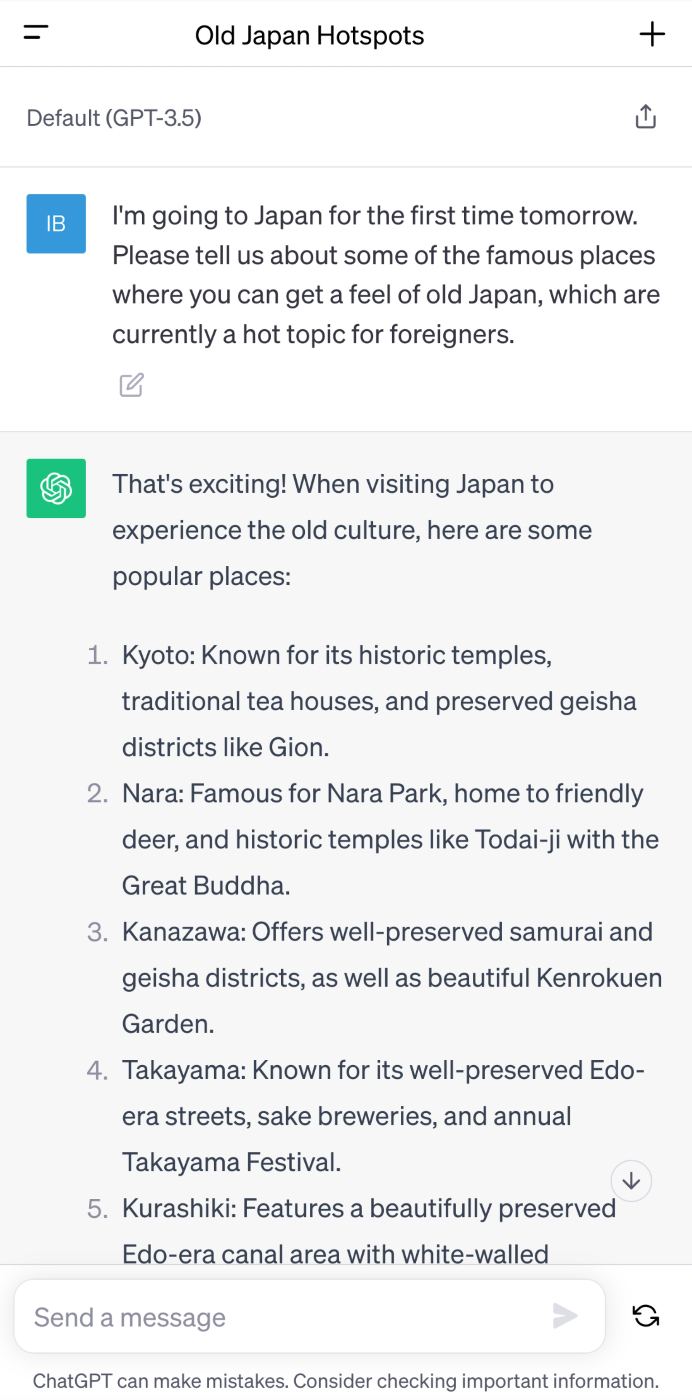692x1400 pixels.
Task: Click the Old Japan Hotspots title
Action: click(x=309, y=36)
